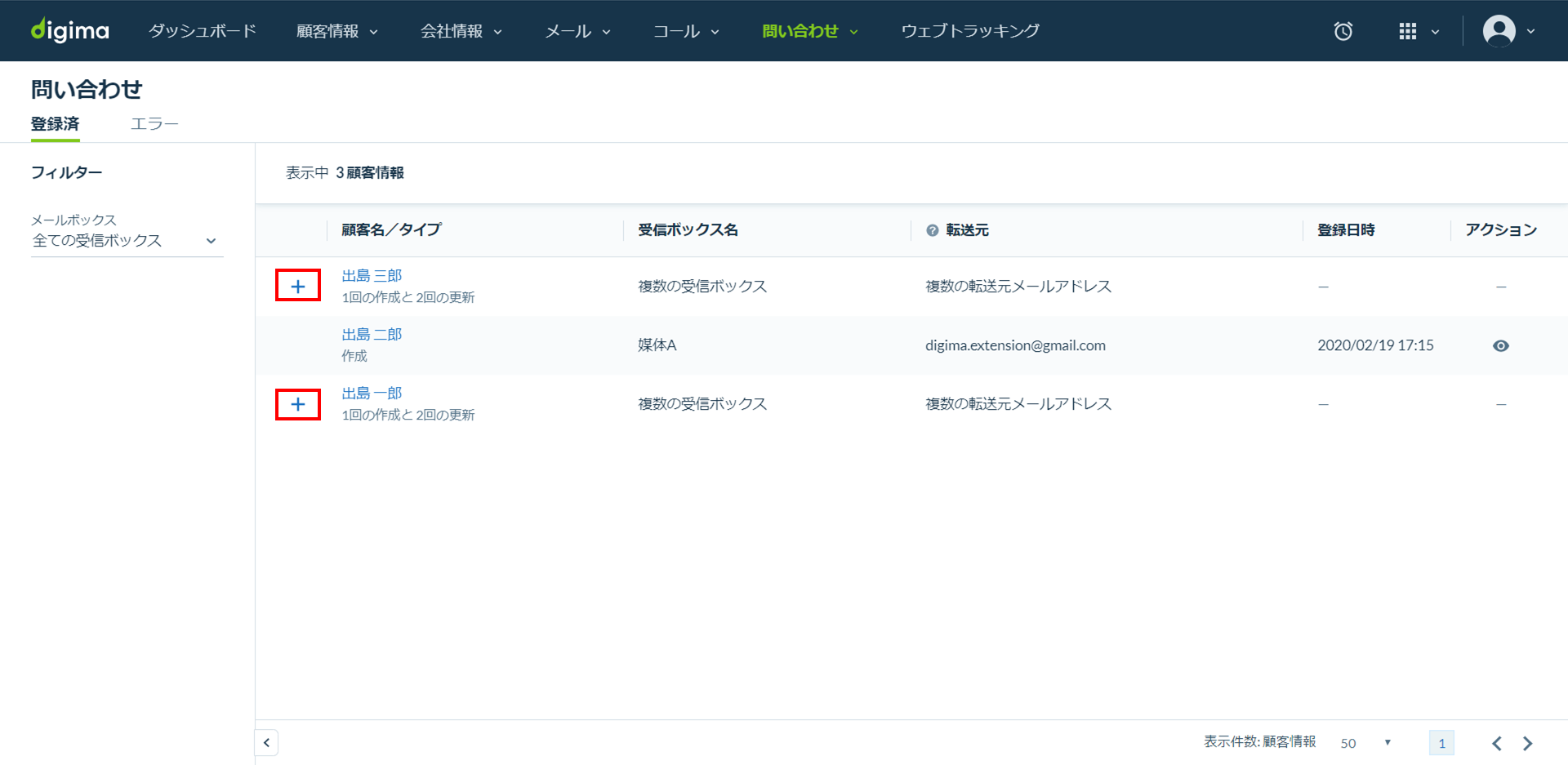Open the メール navigation menu
The width and height of the screenshot is (1568, 765).
coord(577,31)
